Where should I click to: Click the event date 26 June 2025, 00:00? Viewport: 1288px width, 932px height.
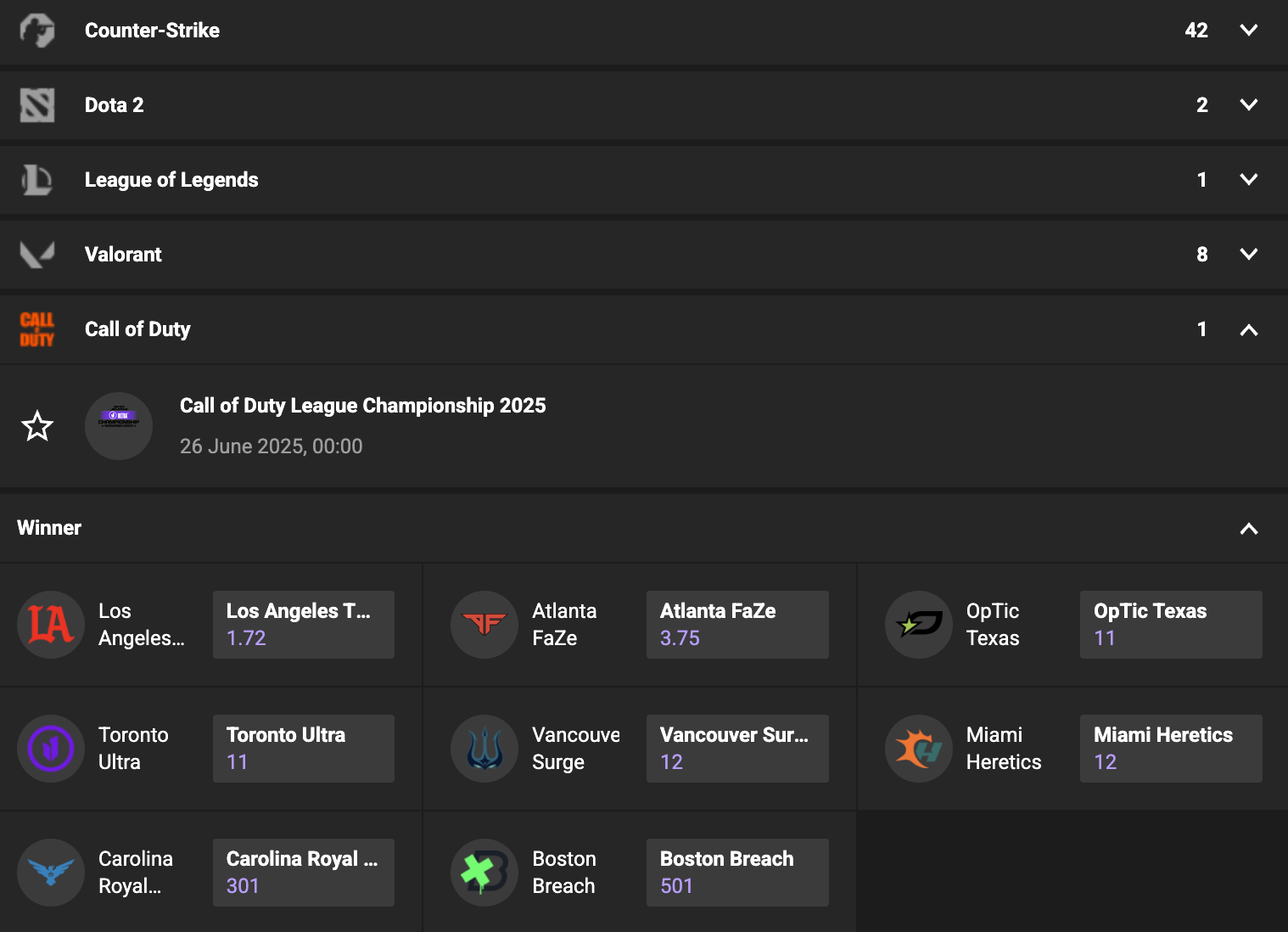[272, 446]
